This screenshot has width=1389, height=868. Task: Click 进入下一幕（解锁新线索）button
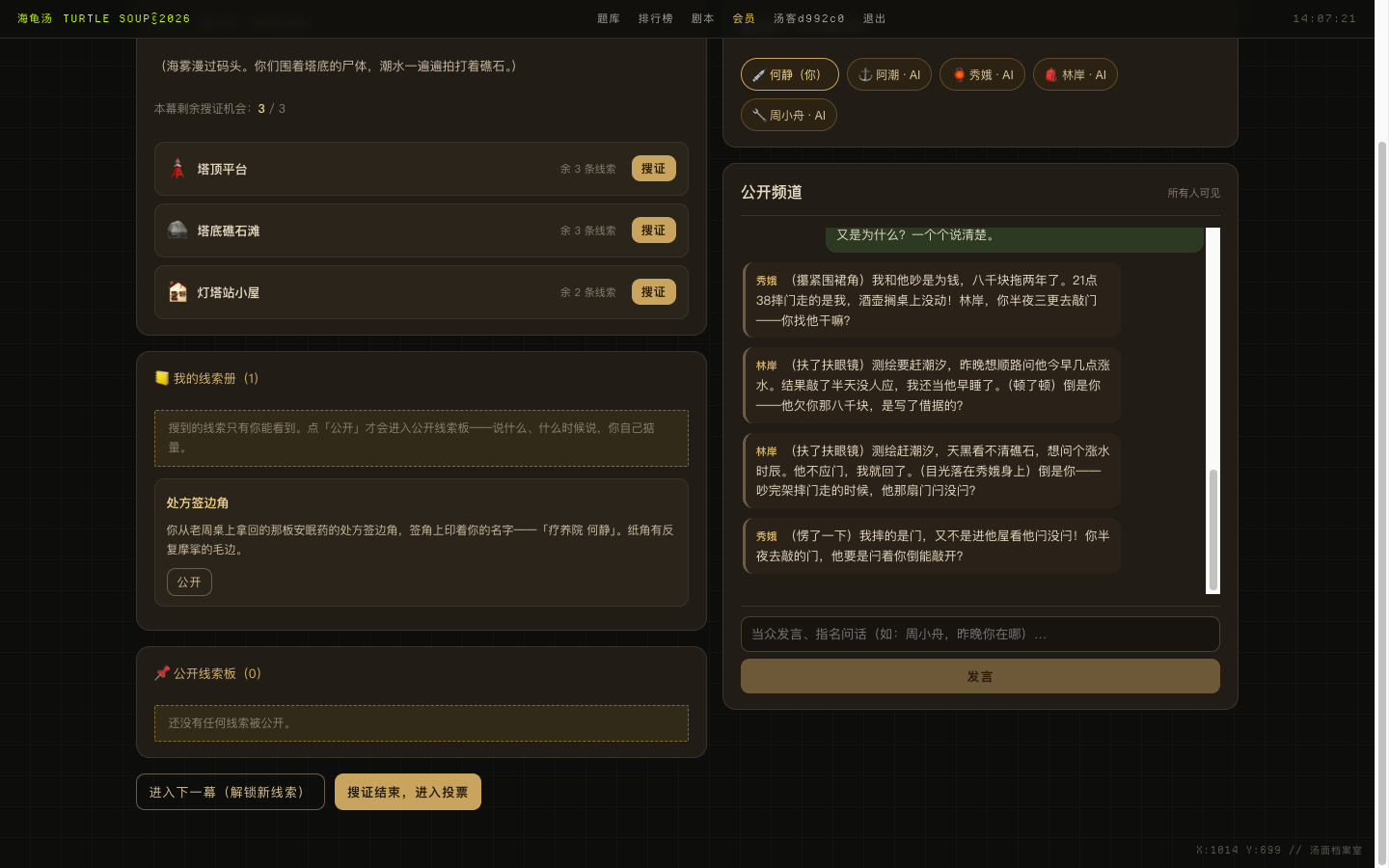click(x=231, y=792)
